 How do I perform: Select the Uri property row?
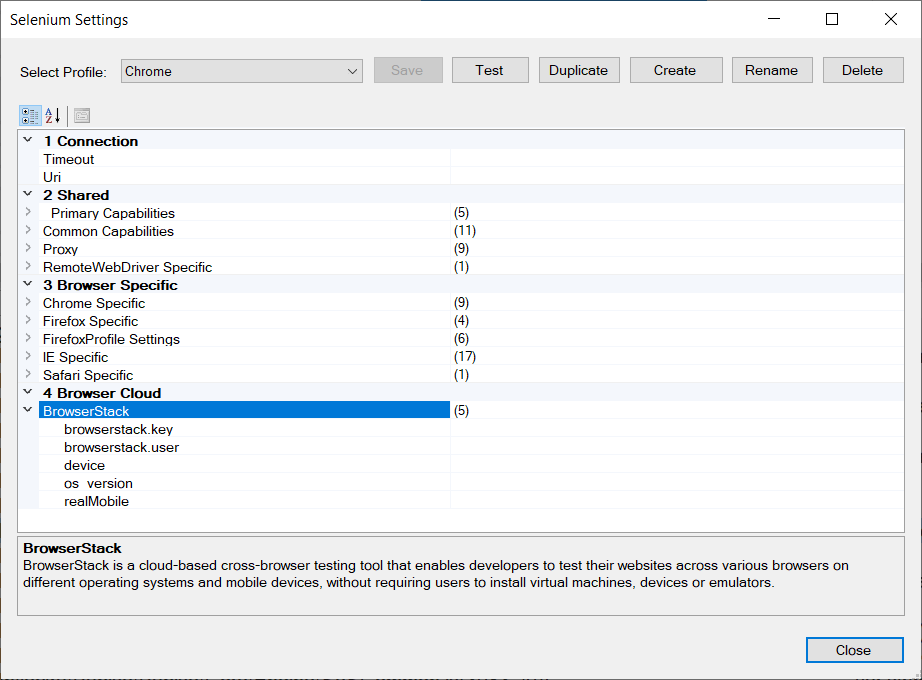(245, 177)
